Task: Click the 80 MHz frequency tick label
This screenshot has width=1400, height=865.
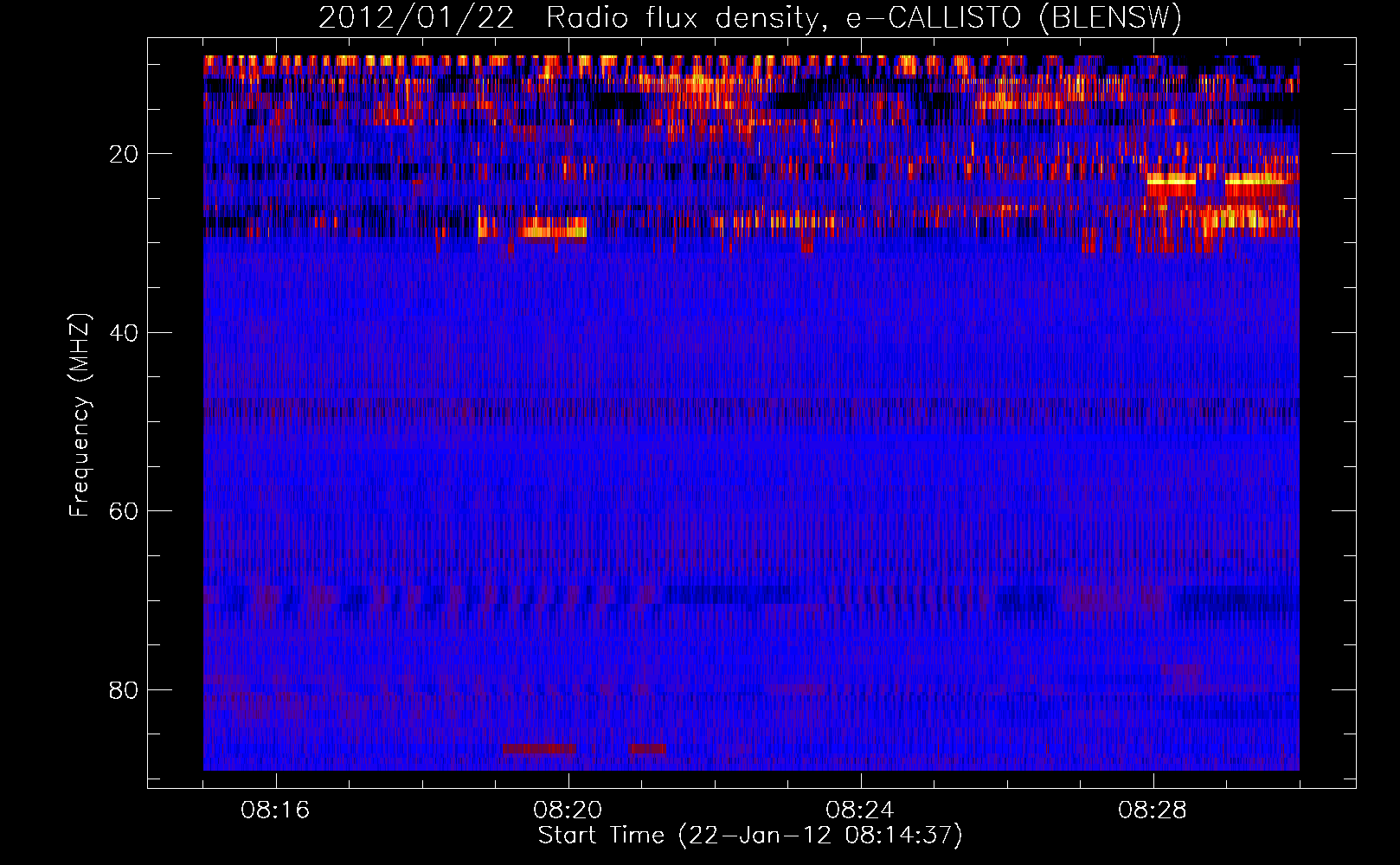Action: pyautogui.click(x=124, y=690)
